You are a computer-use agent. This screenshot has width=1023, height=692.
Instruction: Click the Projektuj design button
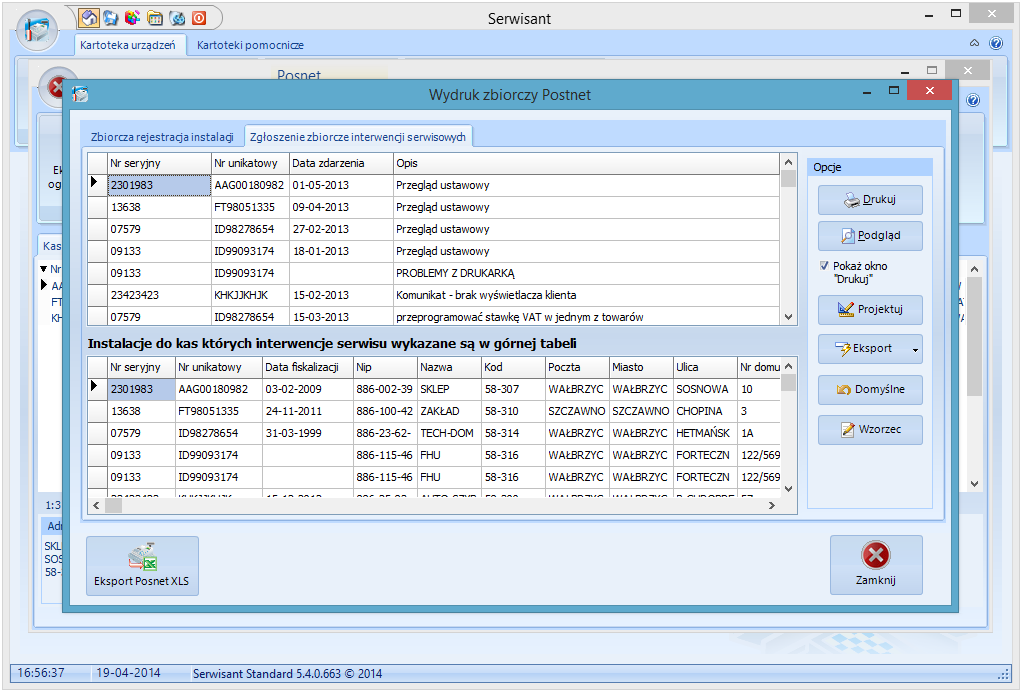(870, 309)
